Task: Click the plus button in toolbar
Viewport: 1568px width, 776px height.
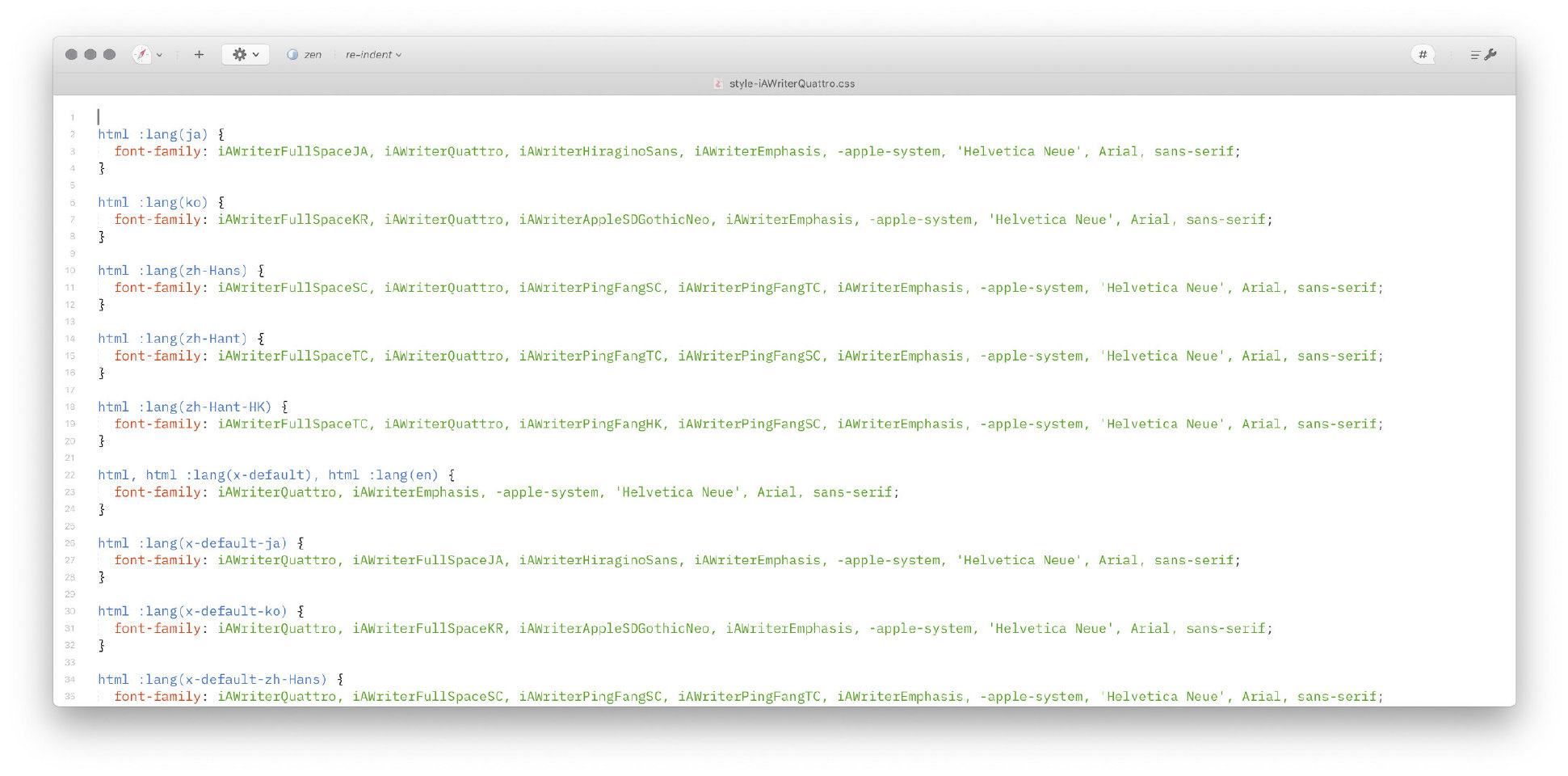Action: (x=199, y=54)
